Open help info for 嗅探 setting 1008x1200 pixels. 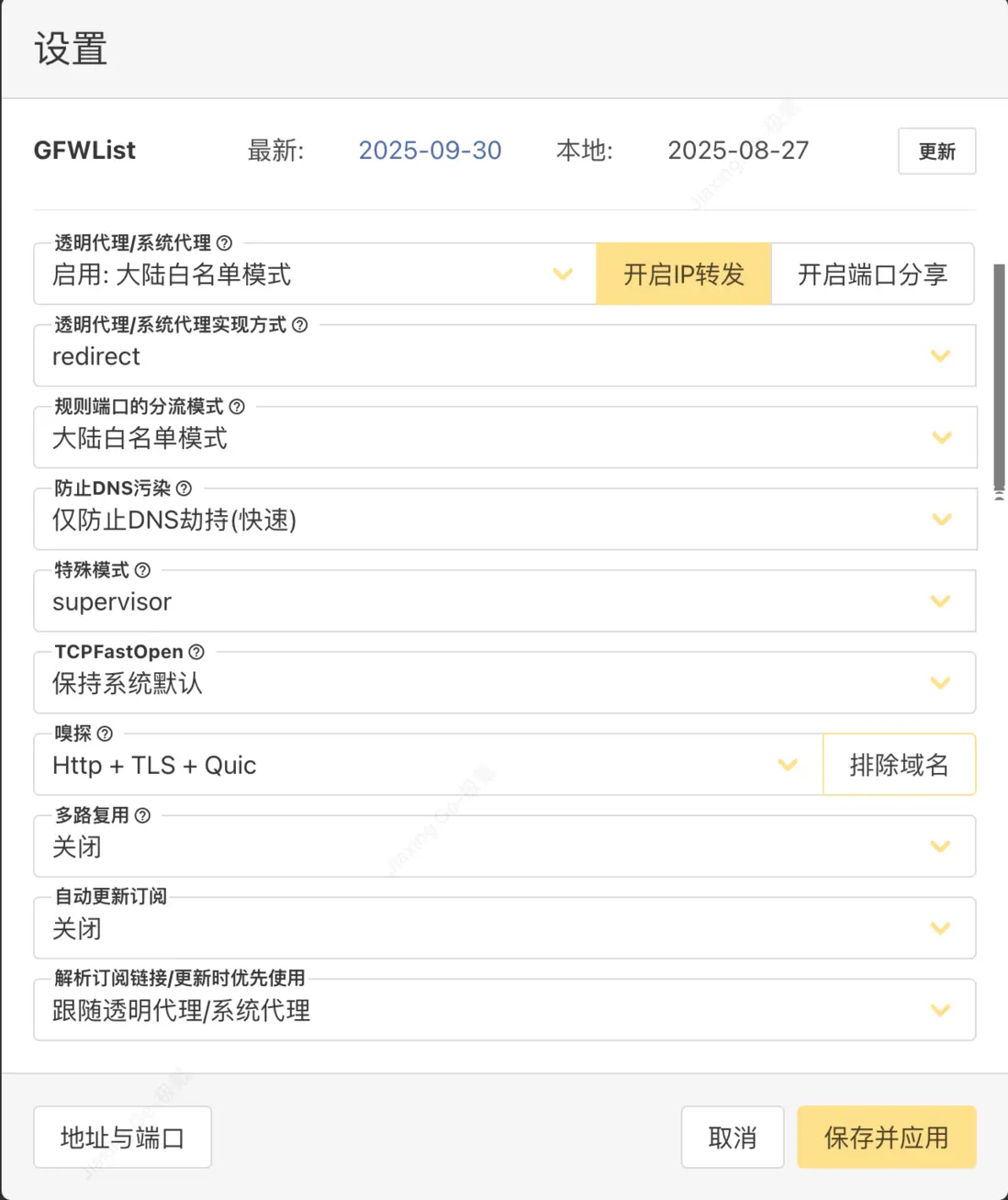[105, 733]
